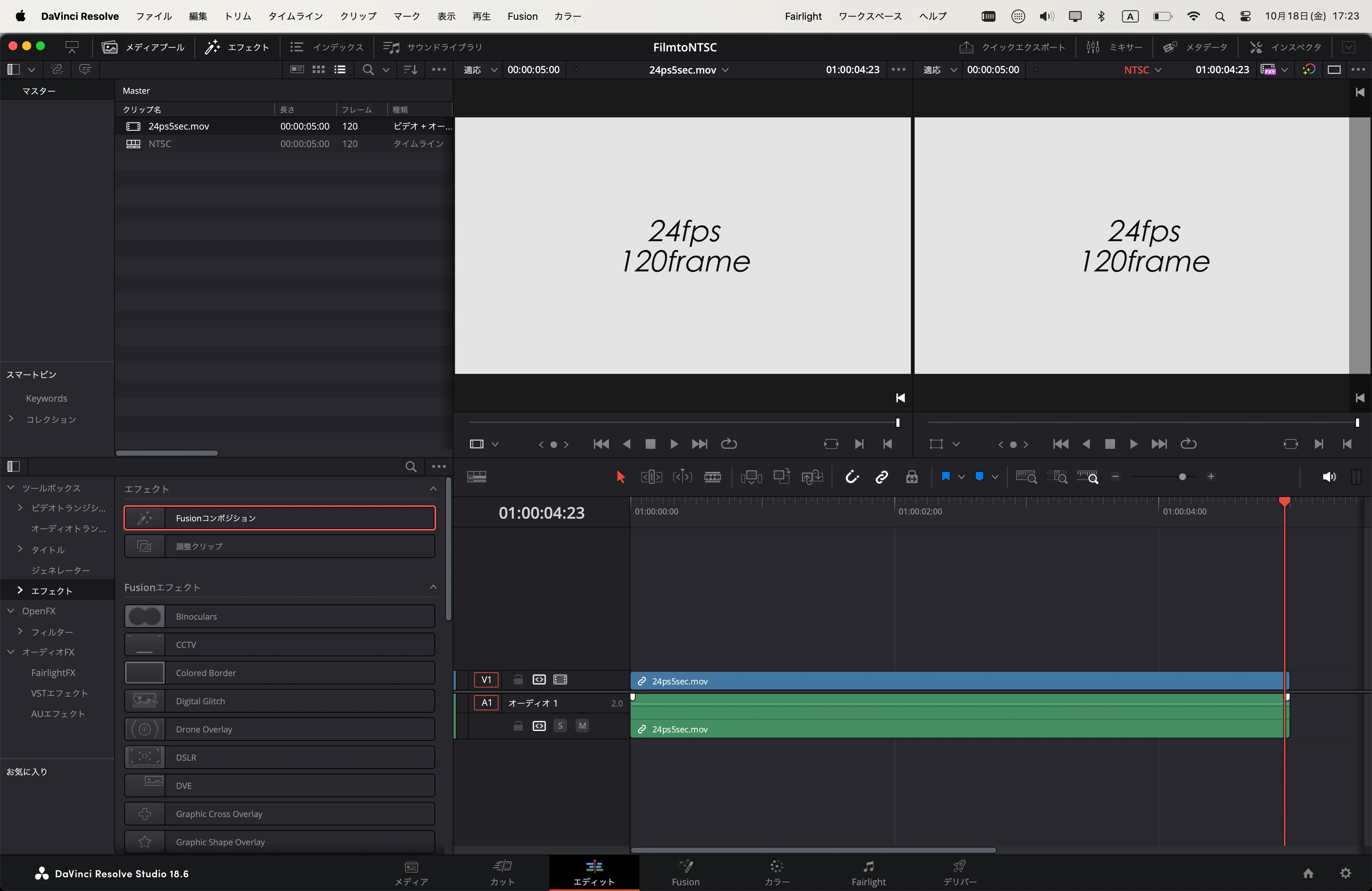1372x891 pixels.
Task: Collapse the OpenFX tree section
Action: point(11,611)
